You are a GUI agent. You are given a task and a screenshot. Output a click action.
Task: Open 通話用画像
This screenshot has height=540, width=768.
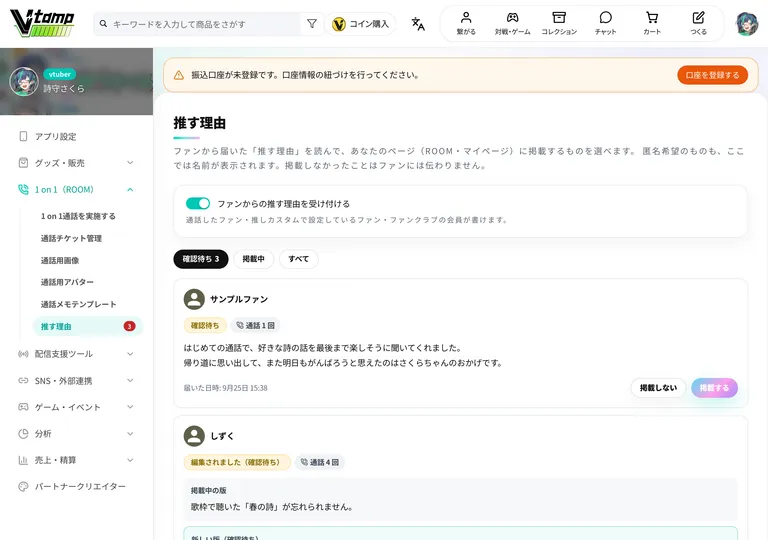click(60, 260)
